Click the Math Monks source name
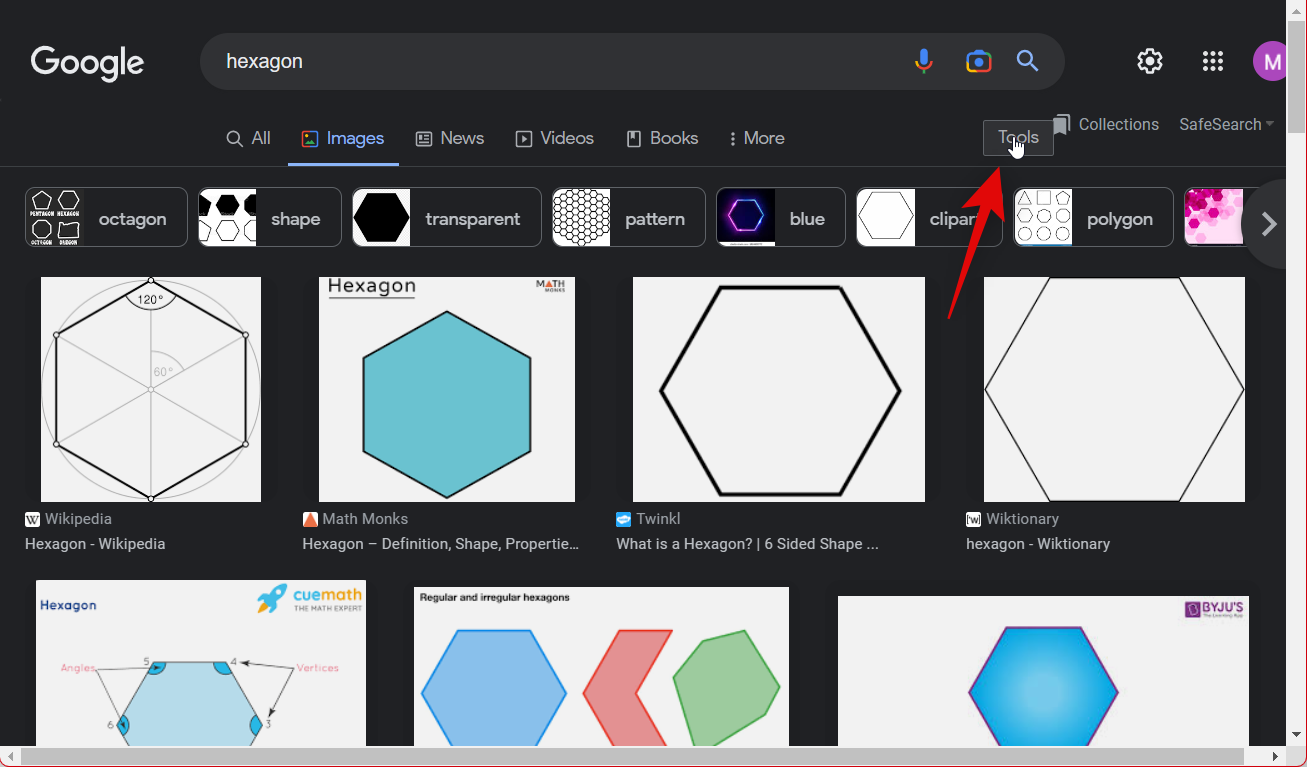Viewport: 1307px width, 767px height. (365, 519)
